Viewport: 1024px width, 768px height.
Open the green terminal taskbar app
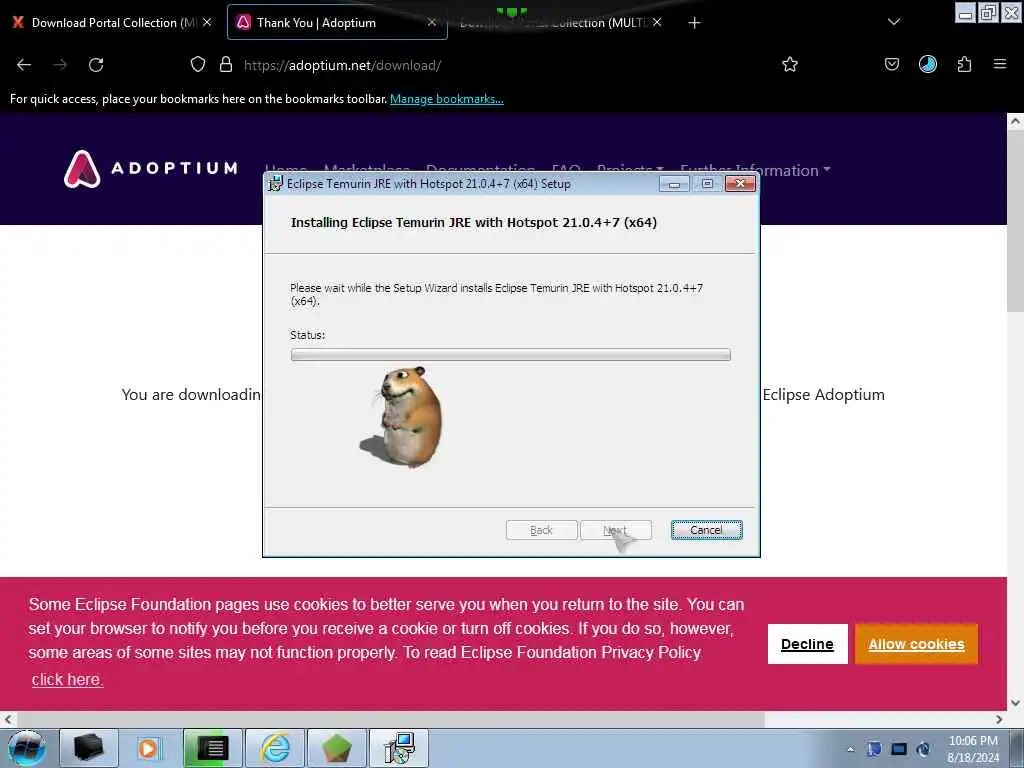212,748
